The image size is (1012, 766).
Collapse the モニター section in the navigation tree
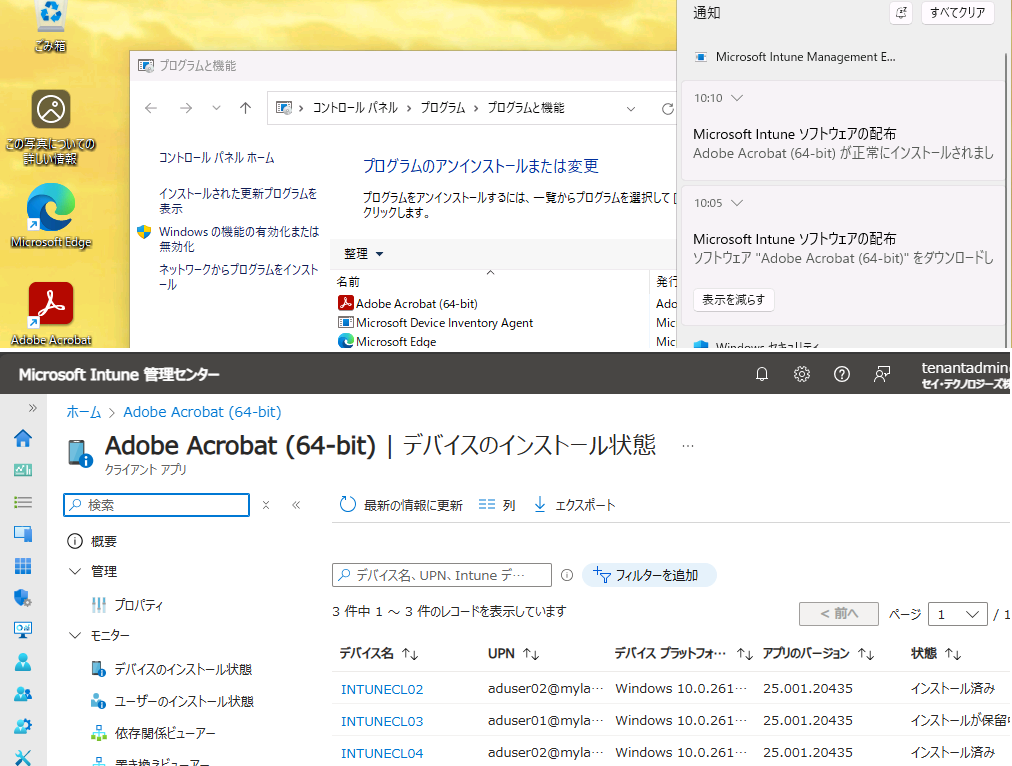75,635
